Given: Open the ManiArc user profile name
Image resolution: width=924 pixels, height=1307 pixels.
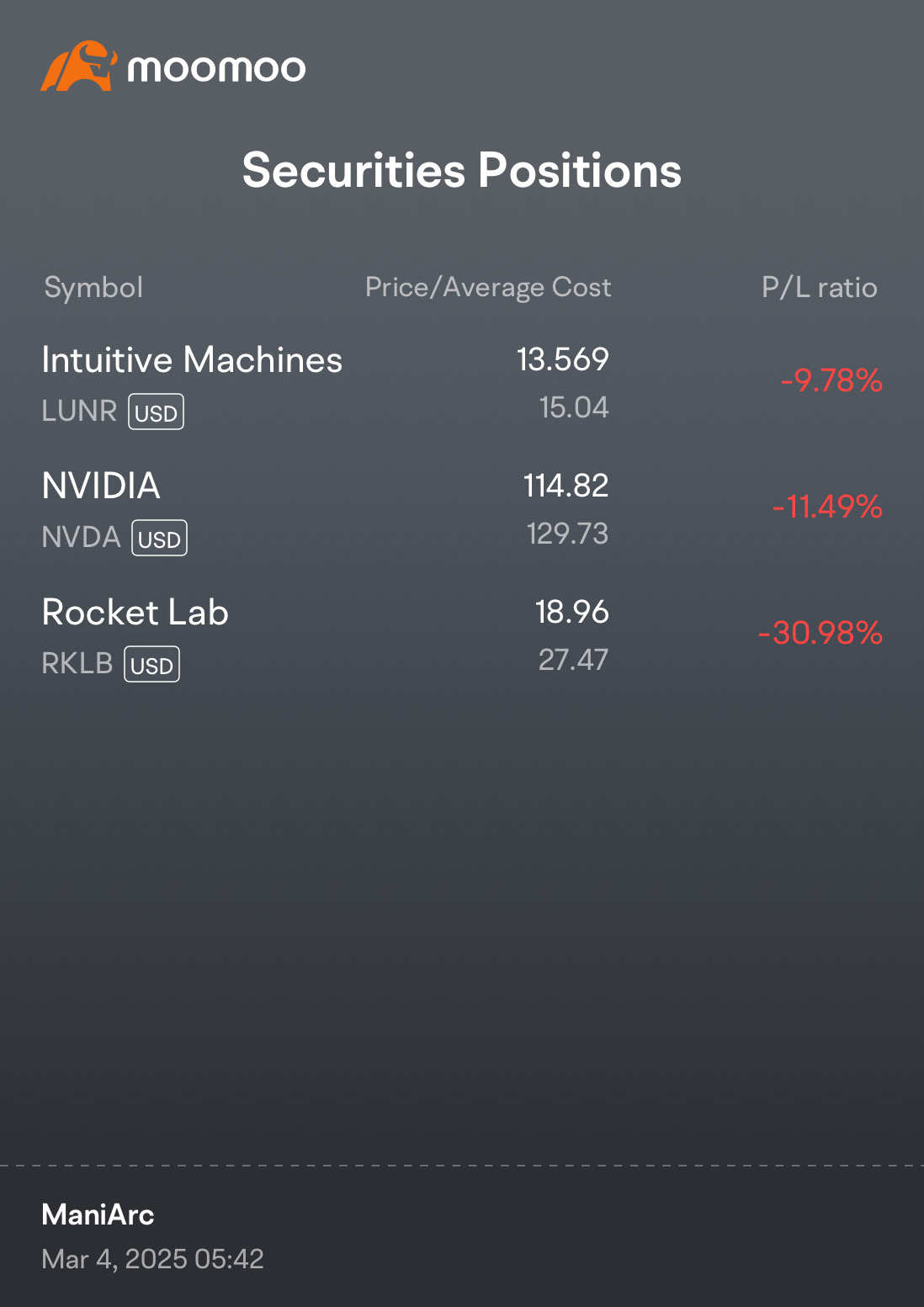Looking at the screenshot, I should [98, 1214].
